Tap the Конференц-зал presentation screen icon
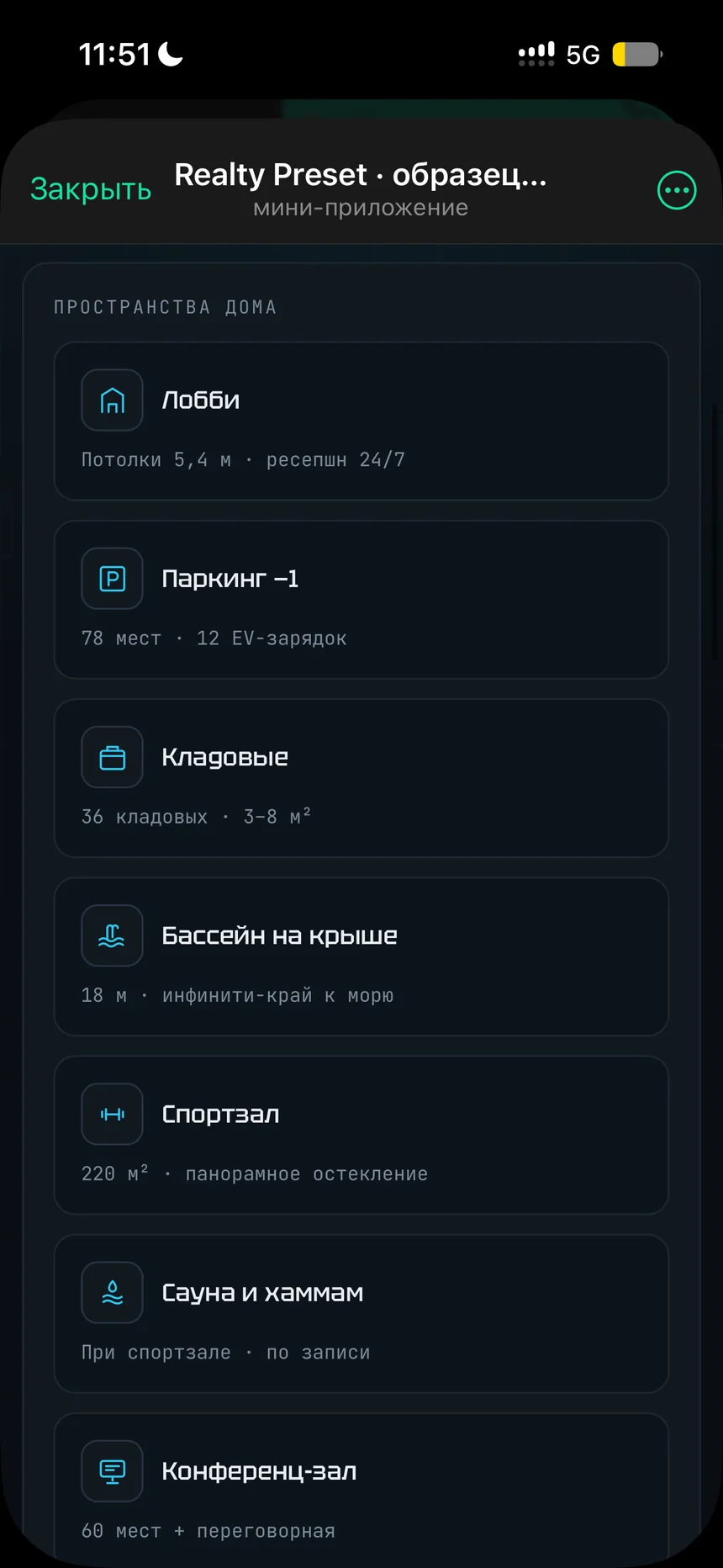Image resolution: width=723 pixels, height=1568 pixels. [112, 1470]
